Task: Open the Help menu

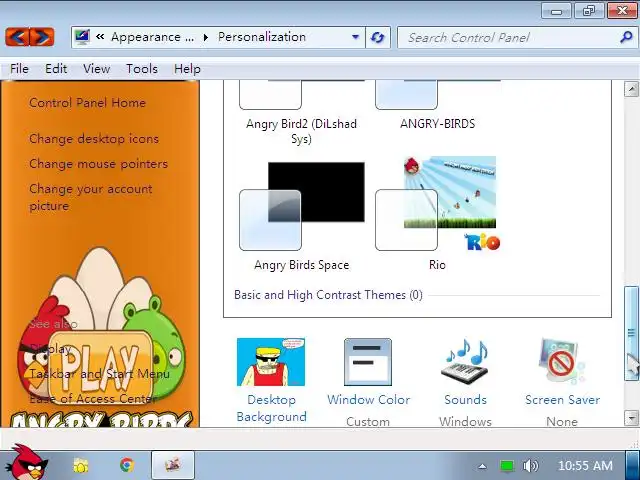Action: [187, 69]
